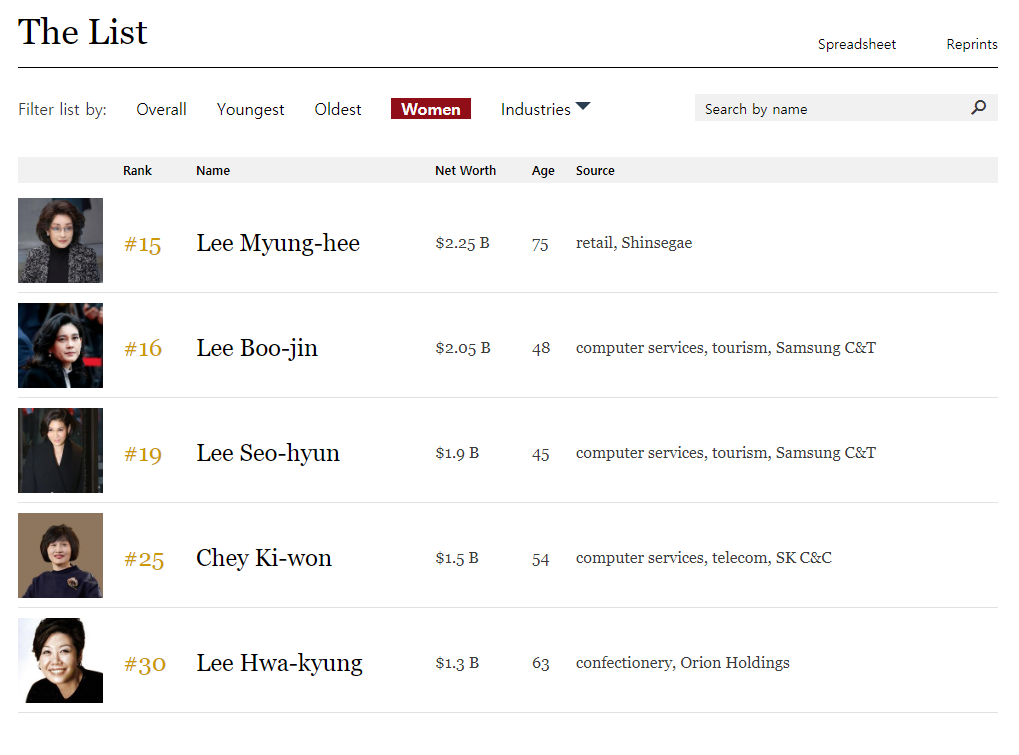Click age 63 in Lee Hwa-kyung's row

[x=541, y=663]
